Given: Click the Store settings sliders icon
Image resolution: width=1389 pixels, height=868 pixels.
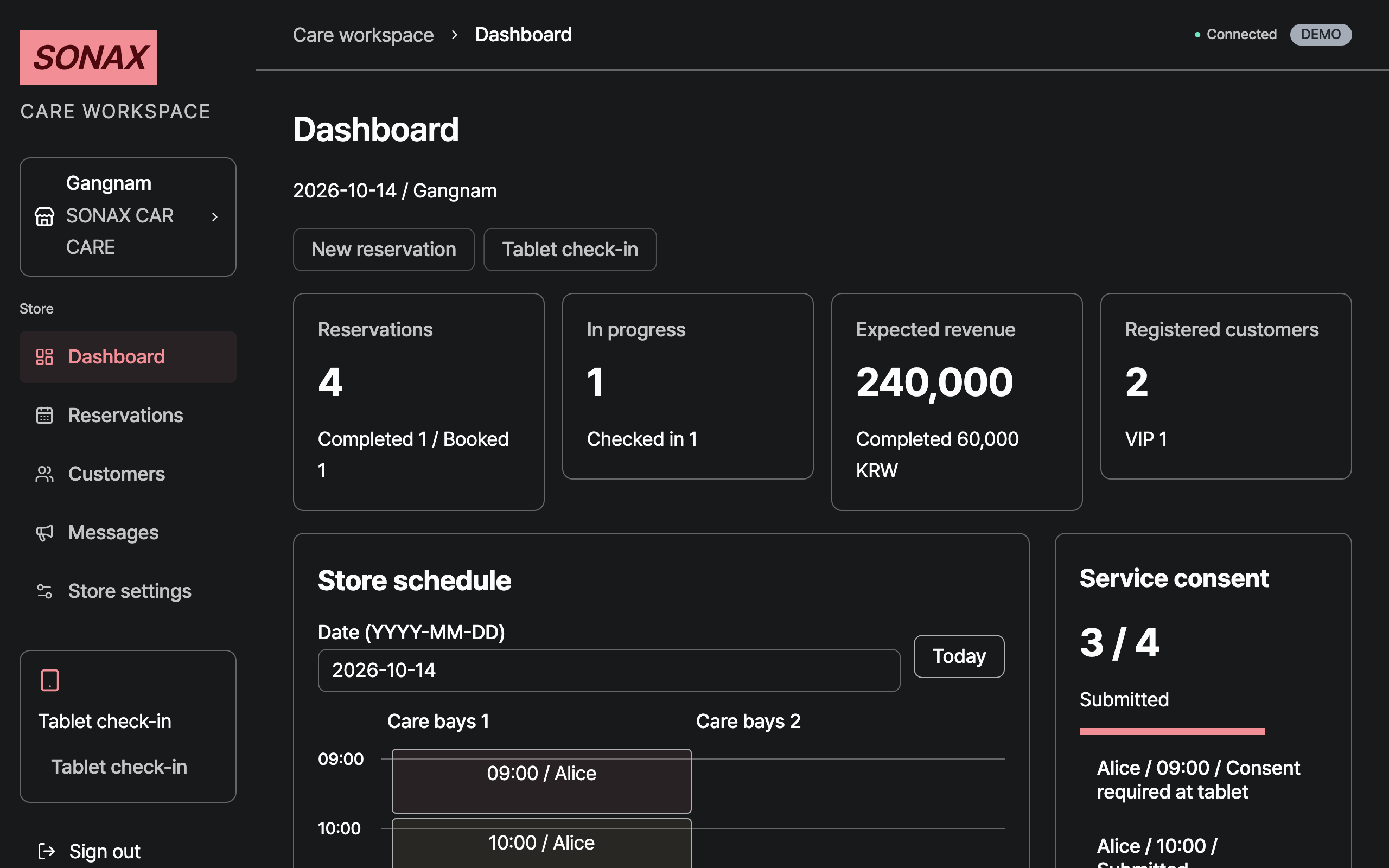Looking at the screenshot, I should 44,591.
